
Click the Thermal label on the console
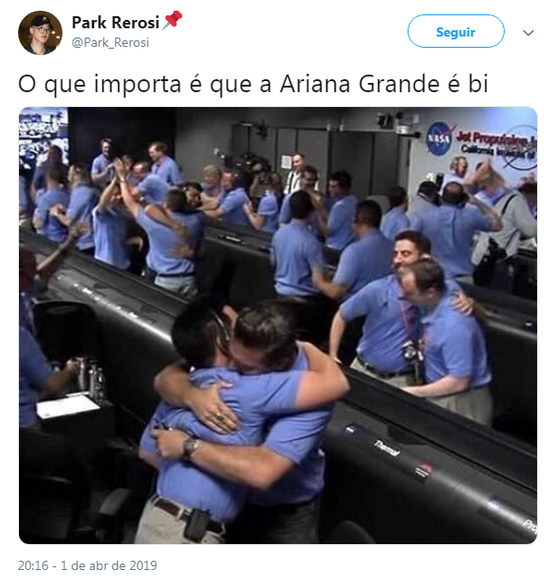tap(386, 448)
